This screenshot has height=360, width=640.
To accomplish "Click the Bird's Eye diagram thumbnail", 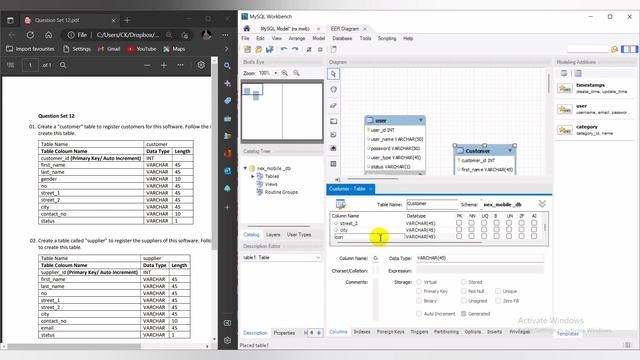I will [282, 111].
